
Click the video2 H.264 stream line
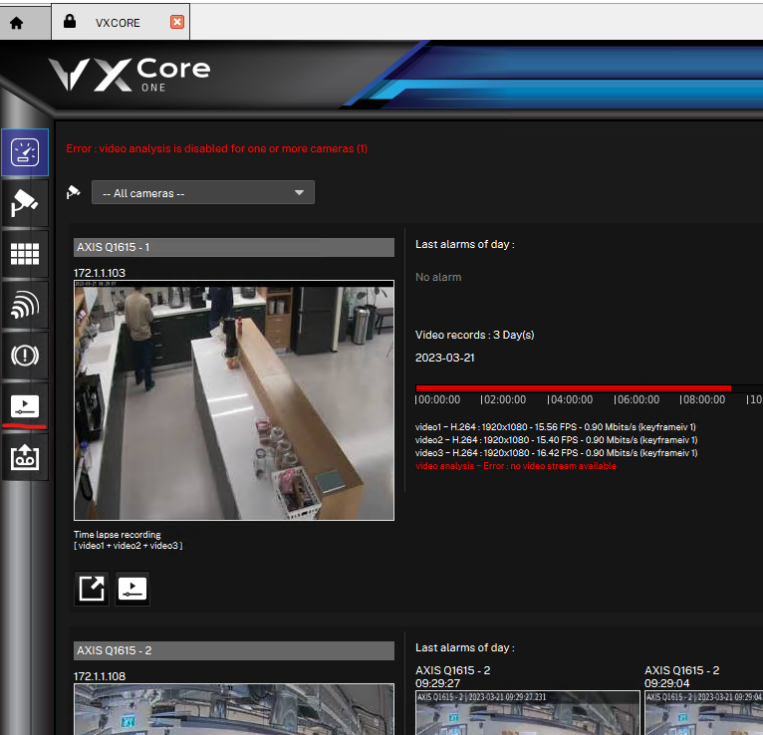(x=556, y=440)
